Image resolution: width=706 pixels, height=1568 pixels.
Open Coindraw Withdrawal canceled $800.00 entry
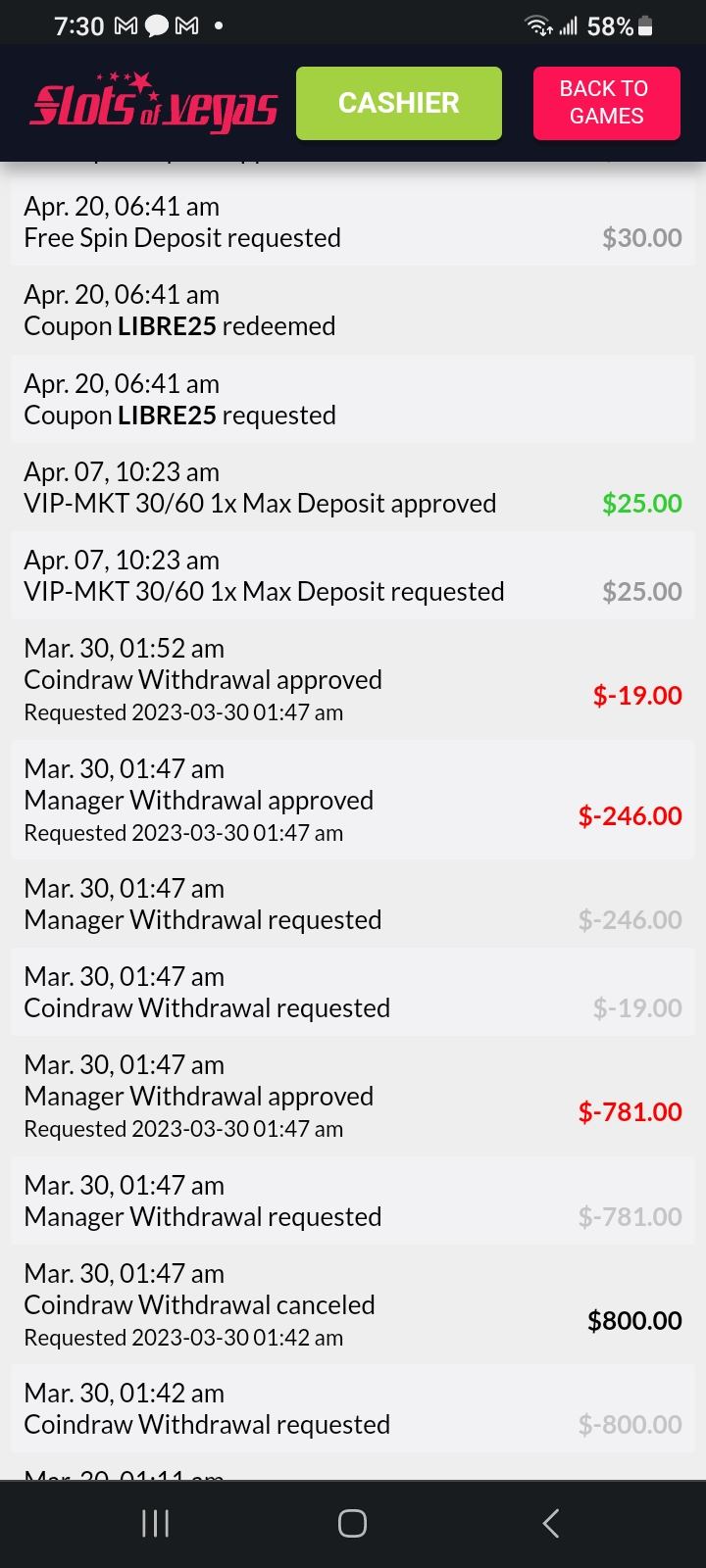tap(353, 1305)
